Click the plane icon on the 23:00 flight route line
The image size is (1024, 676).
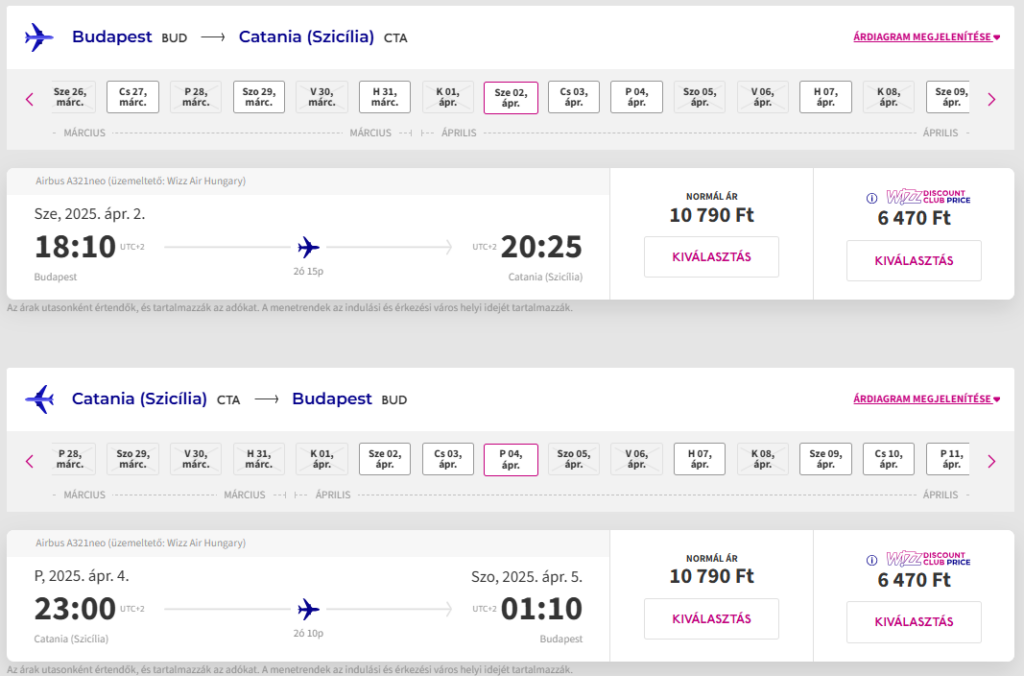click(309, 608)
